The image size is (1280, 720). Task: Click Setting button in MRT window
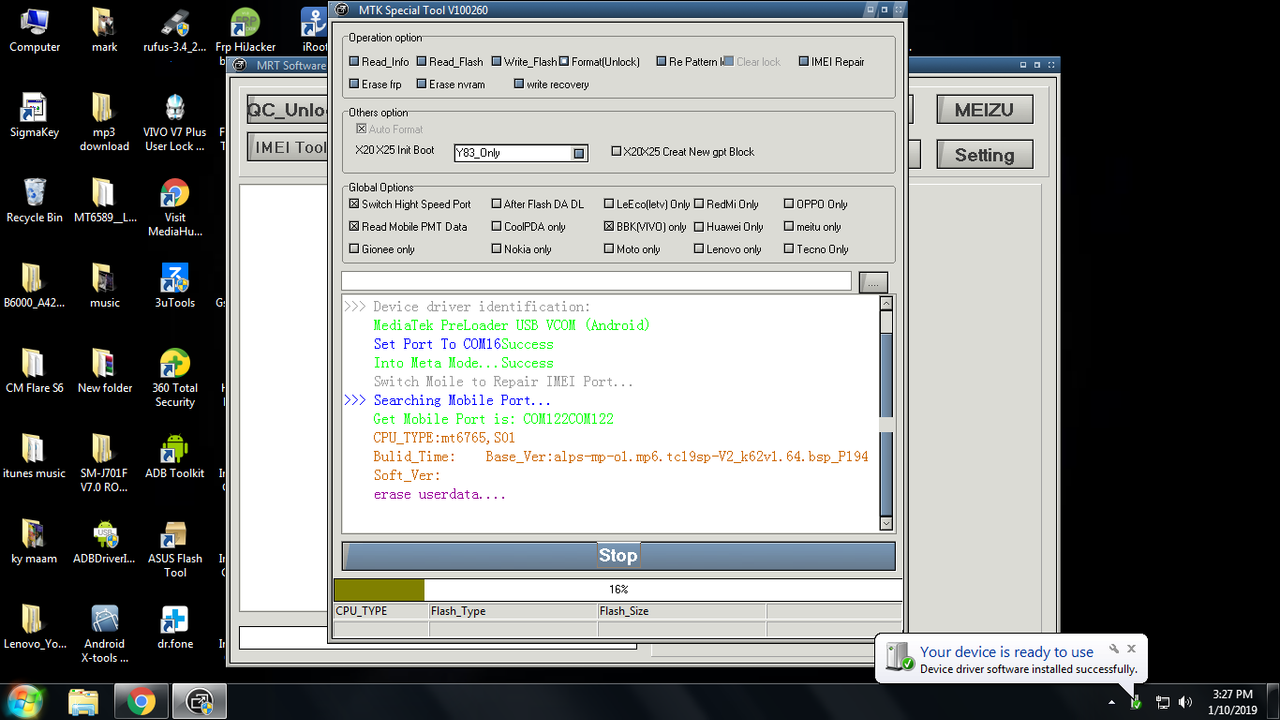984,155
